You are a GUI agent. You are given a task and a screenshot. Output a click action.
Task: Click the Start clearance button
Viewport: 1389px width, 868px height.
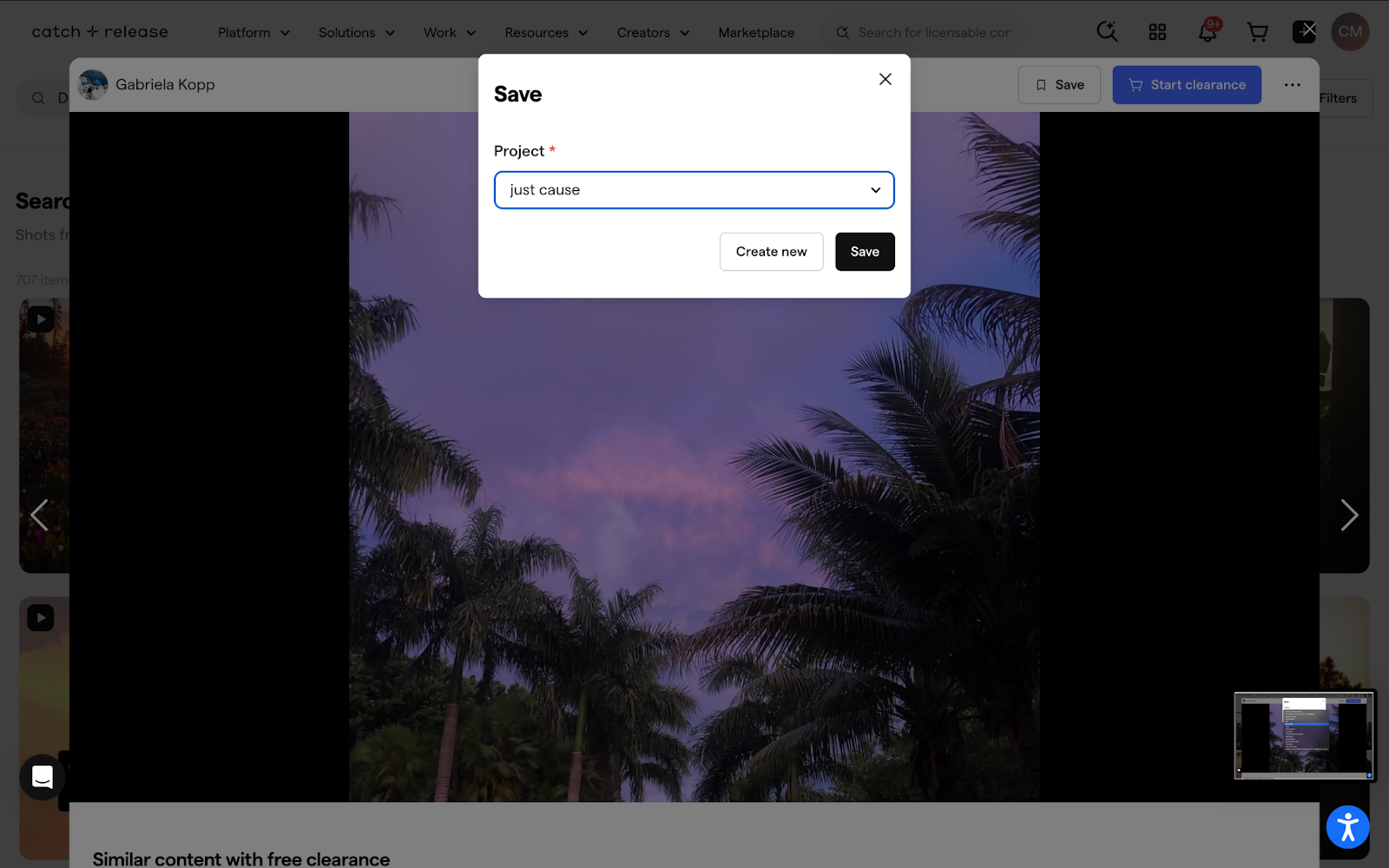click(x=1187, y=85)
